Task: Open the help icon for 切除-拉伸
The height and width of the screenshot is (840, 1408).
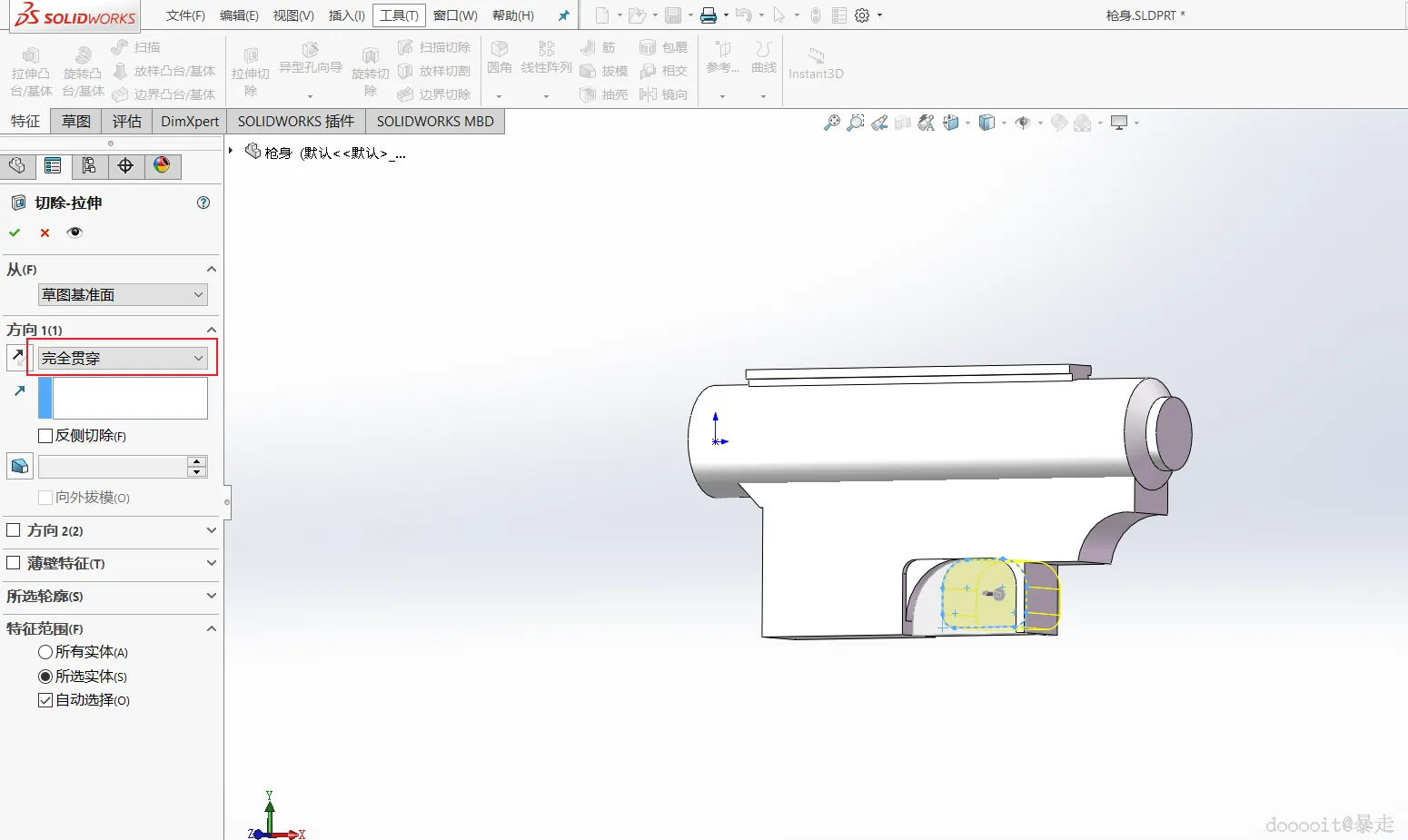Action: point(203,203)
